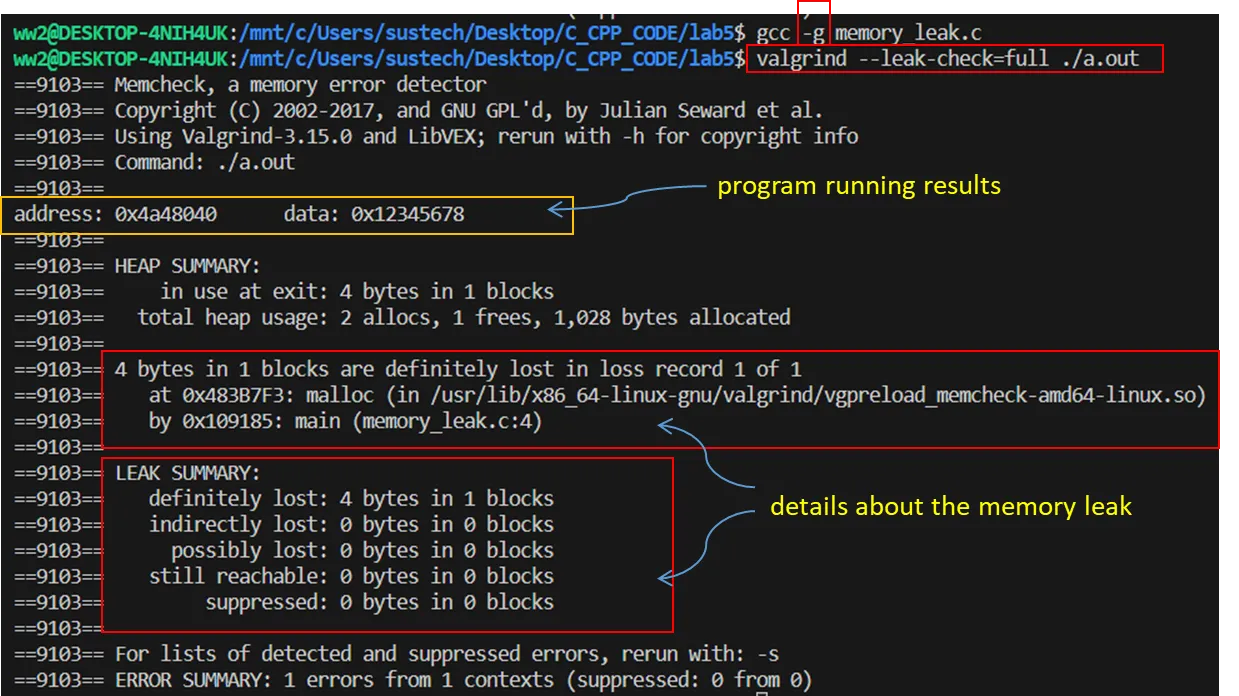This screenshot has height=696, width=1239.
Task: Click the valgrind --leak-check=full command text
Action: [x=947, y=58]
